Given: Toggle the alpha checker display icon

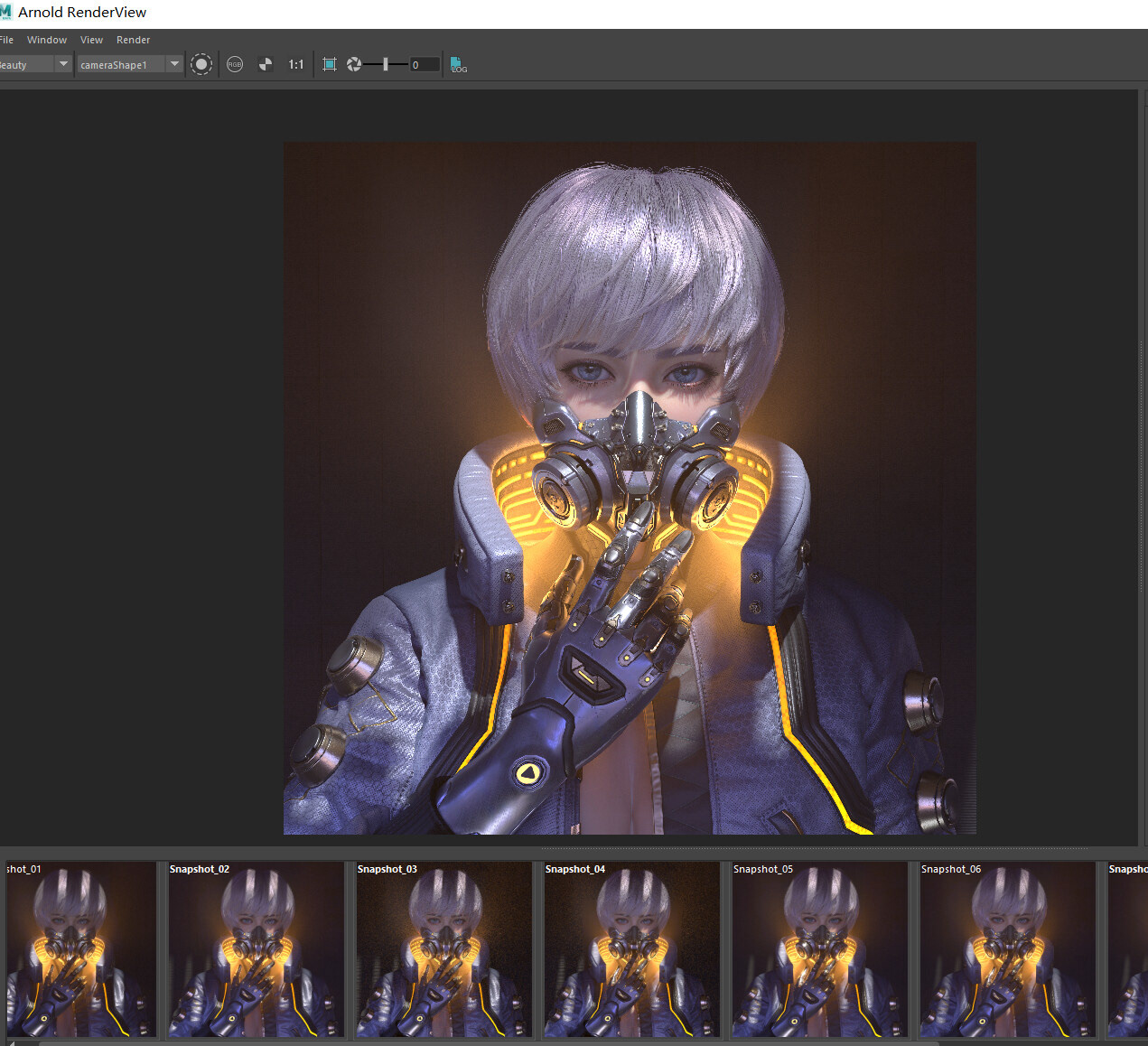Looking at the screenshot, I should (265, 64).
